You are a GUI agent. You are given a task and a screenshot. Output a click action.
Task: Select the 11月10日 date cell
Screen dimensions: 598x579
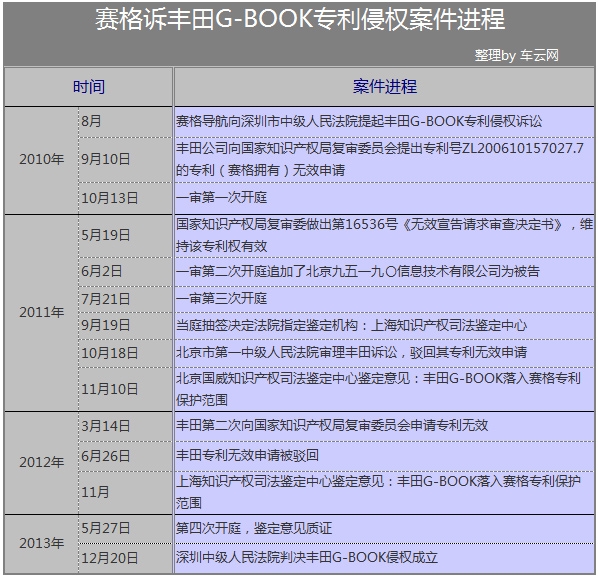pyautogui.click(x=125, y=389)
